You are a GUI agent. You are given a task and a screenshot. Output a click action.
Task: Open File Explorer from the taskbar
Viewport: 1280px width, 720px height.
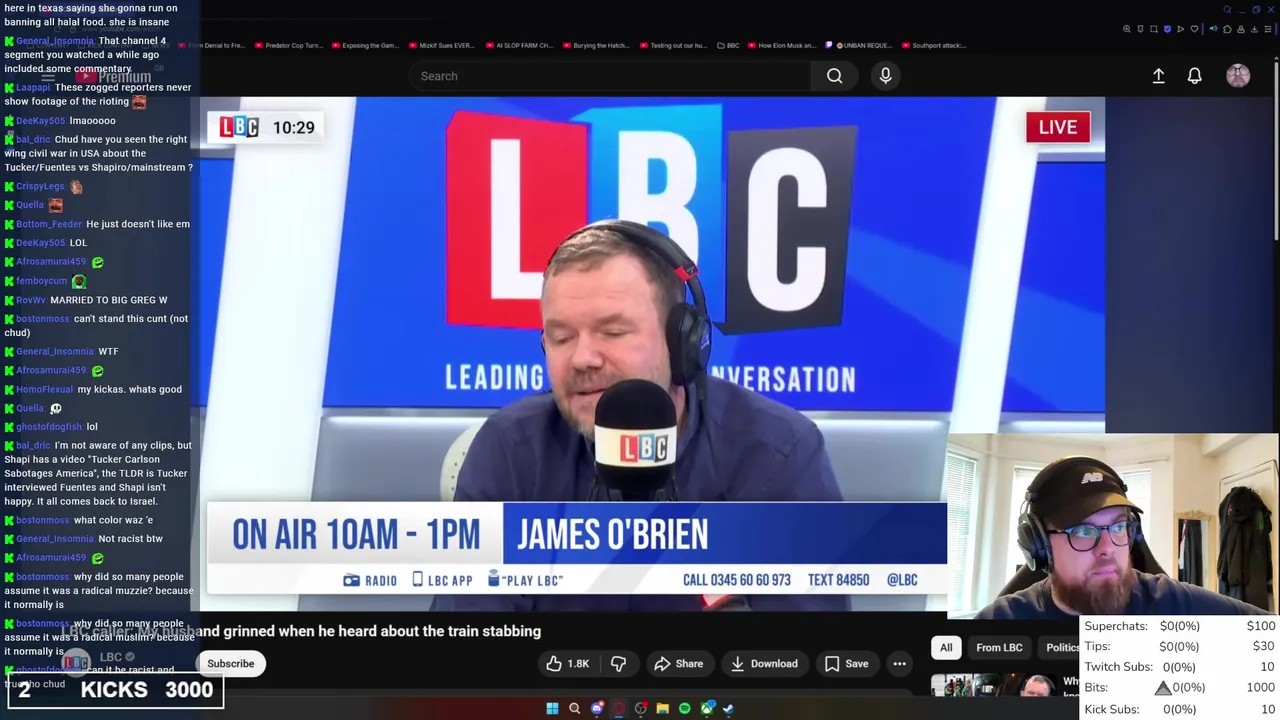click(663, 708)
